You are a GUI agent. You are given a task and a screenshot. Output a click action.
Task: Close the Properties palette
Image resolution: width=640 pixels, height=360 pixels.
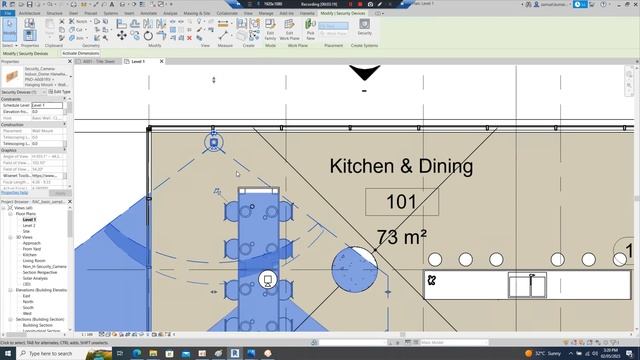point(69,61)
